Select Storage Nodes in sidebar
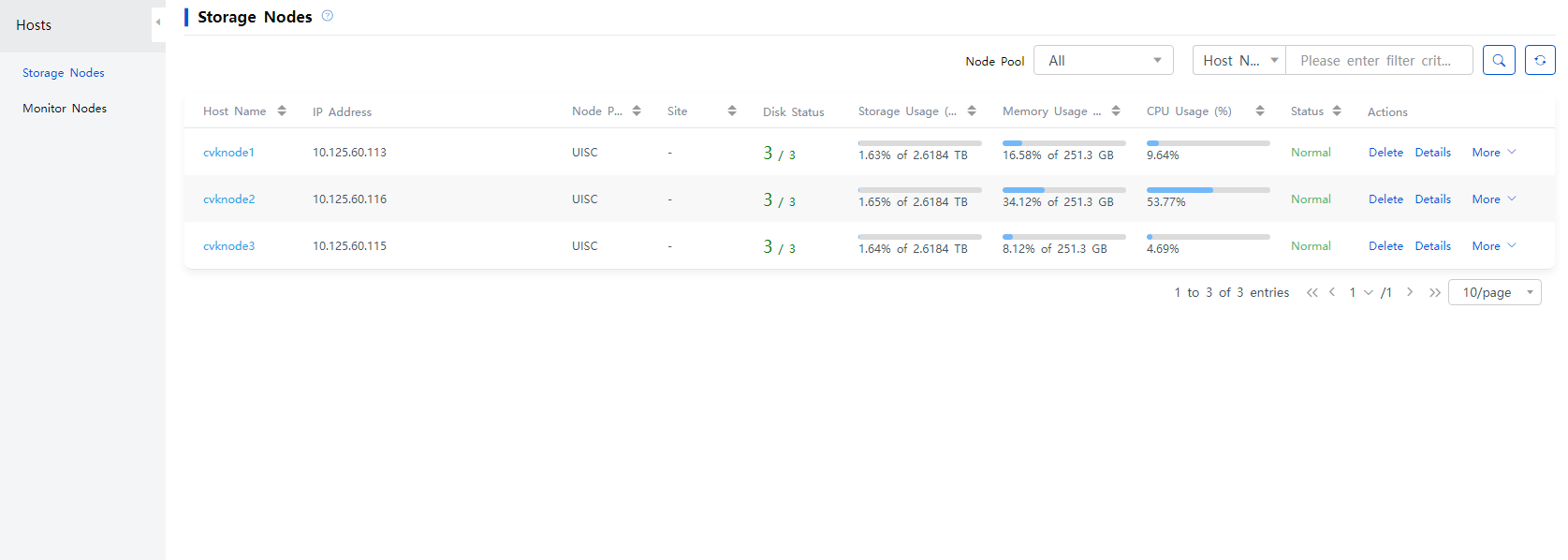The height and width of the screenshot is (560, 1568). pos(64,72)
